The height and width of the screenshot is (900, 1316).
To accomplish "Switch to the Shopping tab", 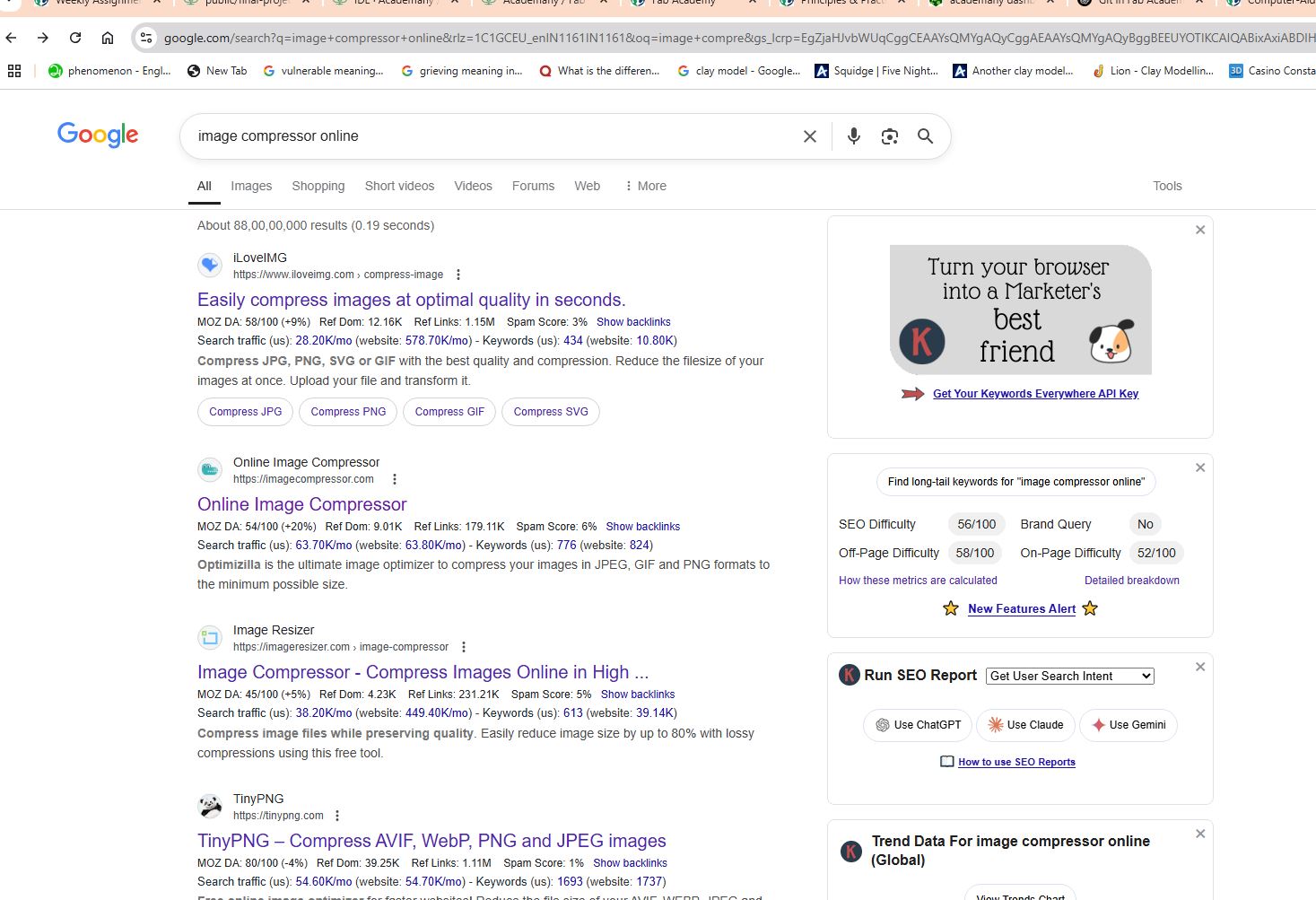I will pos(318,186).
